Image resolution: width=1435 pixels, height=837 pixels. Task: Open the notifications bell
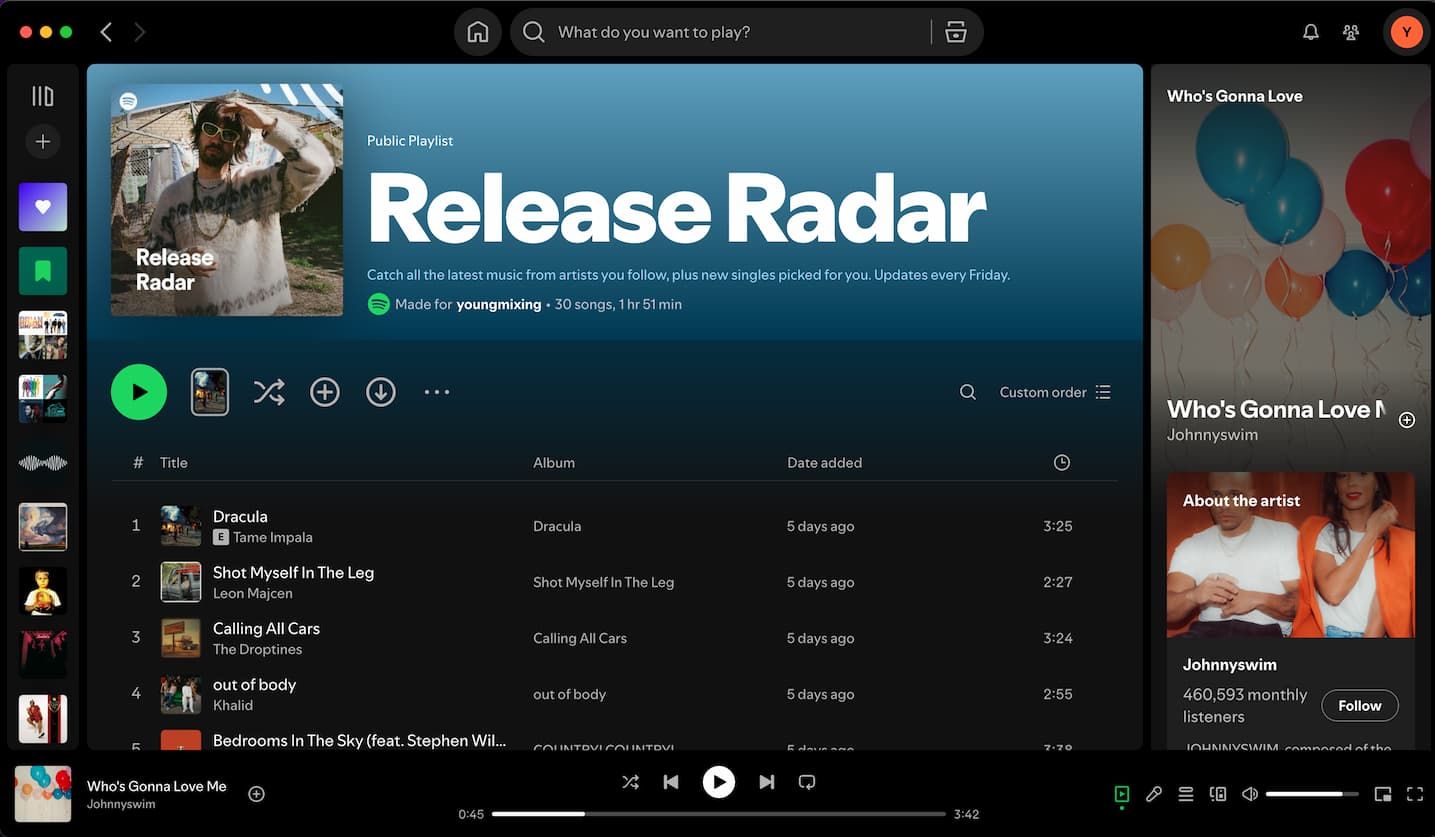point(1310,31)
